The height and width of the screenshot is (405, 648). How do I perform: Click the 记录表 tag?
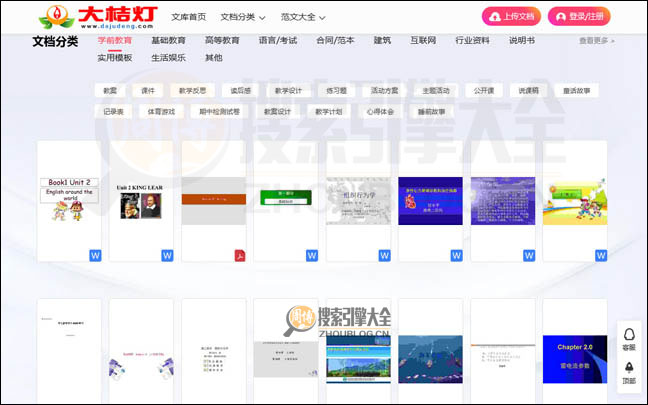[113, 112]
